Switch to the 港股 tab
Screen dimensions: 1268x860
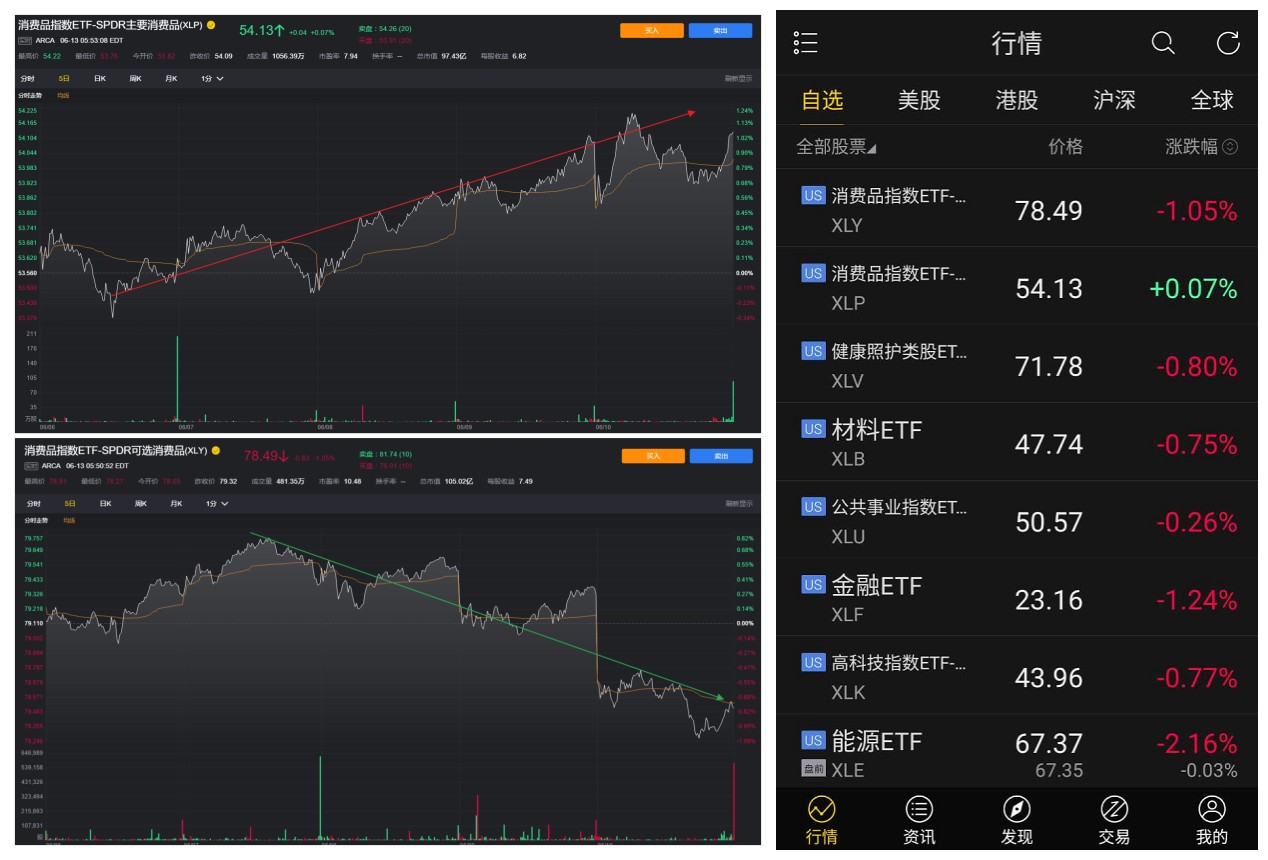coord(1017,100)
